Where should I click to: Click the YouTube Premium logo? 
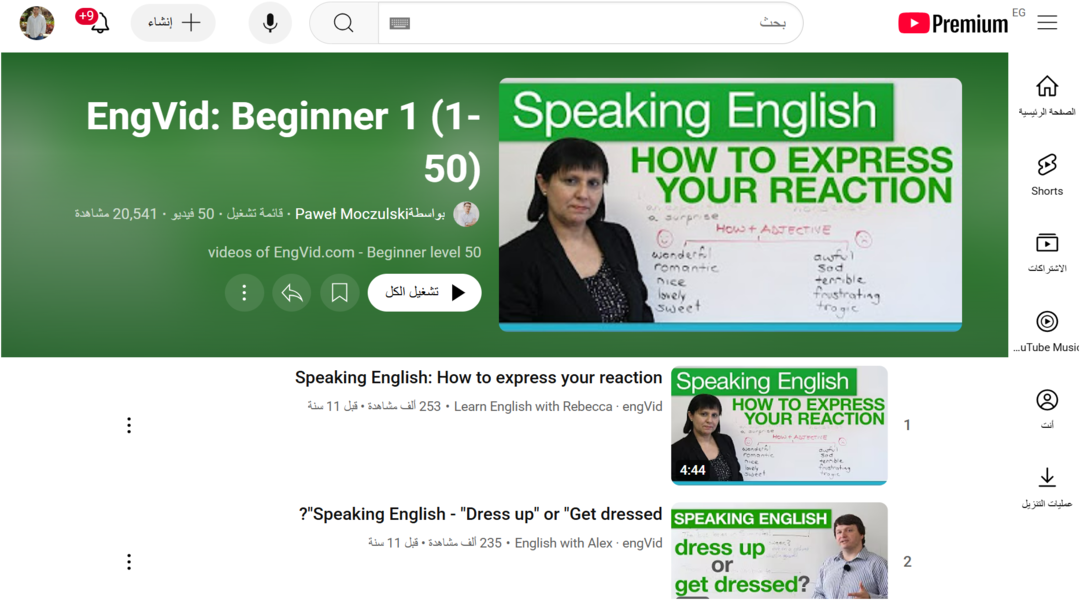[x=953, y=23]
